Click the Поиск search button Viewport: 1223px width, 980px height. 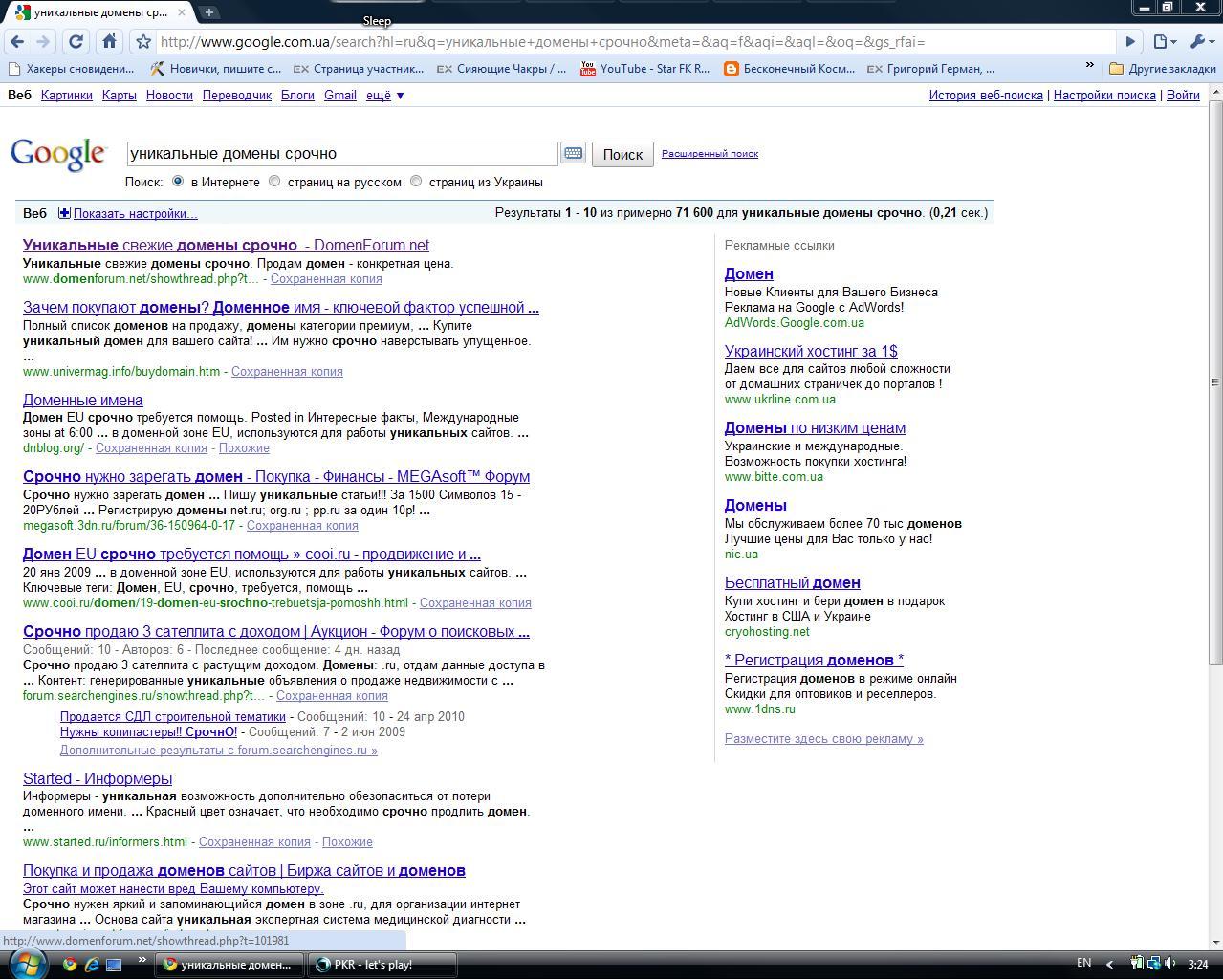[x=622, y=154]
